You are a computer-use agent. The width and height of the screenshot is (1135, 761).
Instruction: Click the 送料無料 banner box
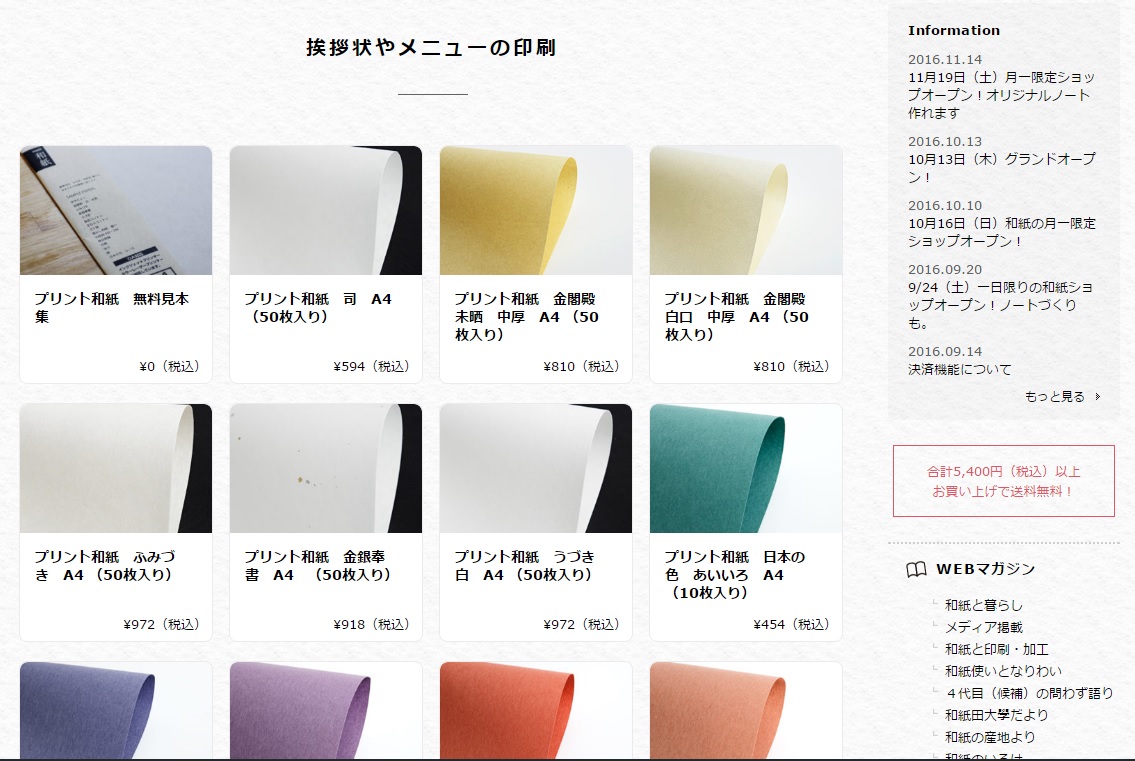1003,481
